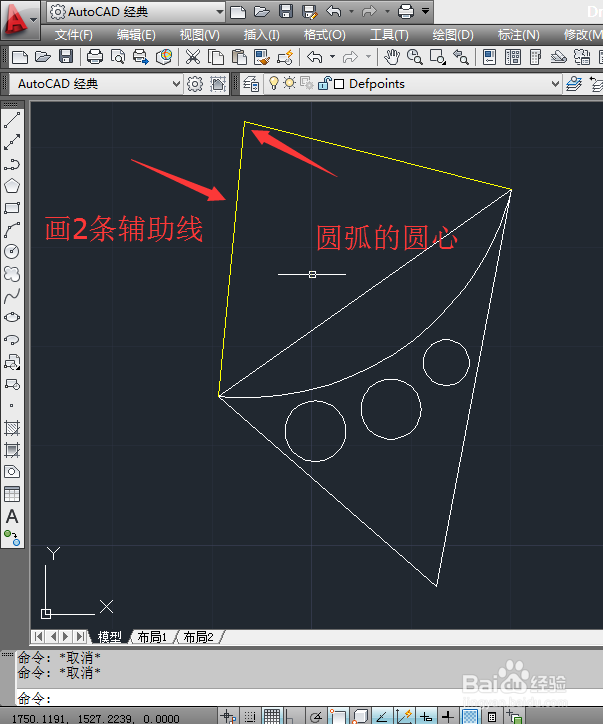Click the Plot Preview icon

pyautogui.click(x=118, y=57)
